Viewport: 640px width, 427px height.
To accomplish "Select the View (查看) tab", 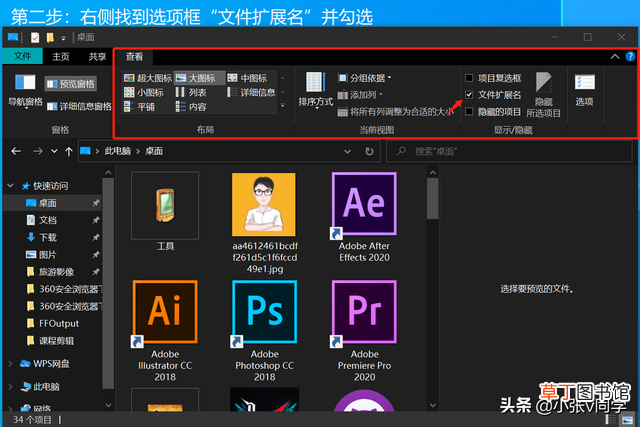I will [x=134, y=57].
